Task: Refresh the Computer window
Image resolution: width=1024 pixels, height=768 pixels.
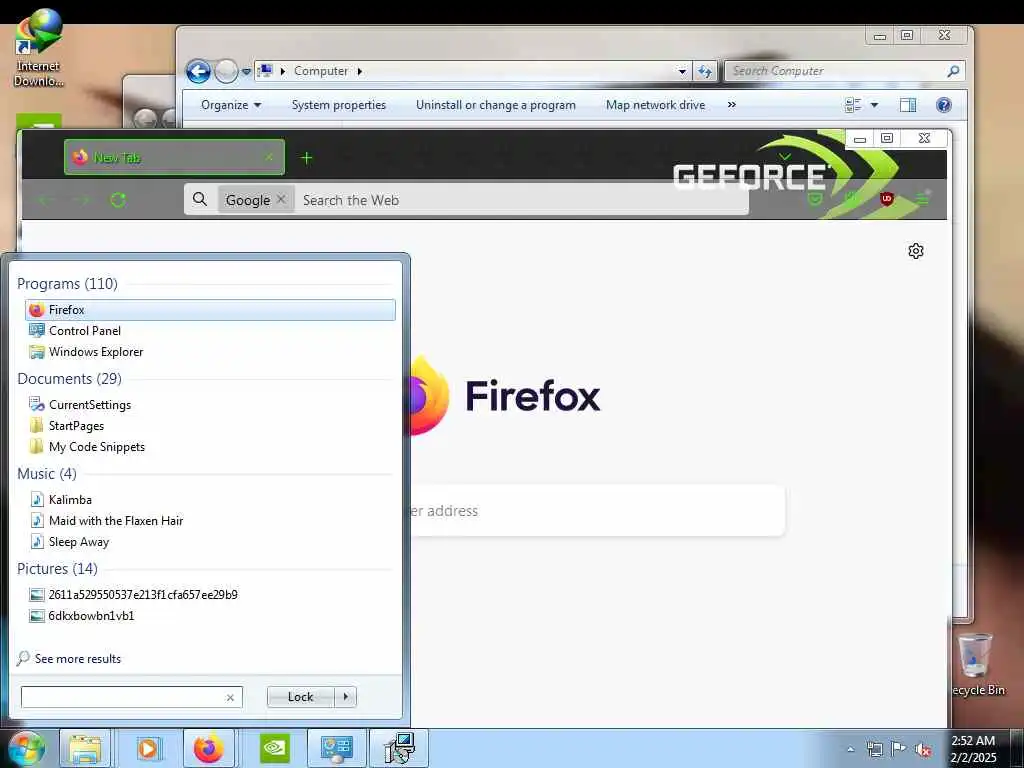Action: coord(705,71)
